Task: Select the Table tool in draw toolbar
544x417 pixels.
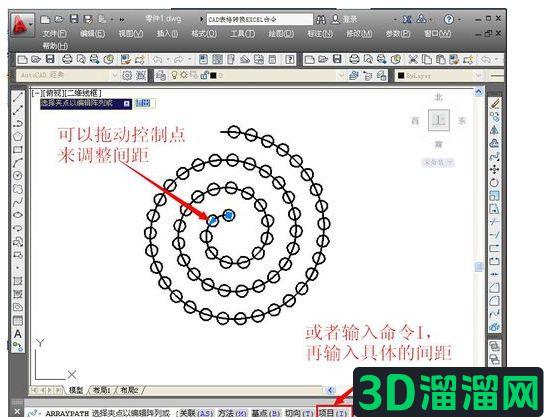Action: point(18,321)
